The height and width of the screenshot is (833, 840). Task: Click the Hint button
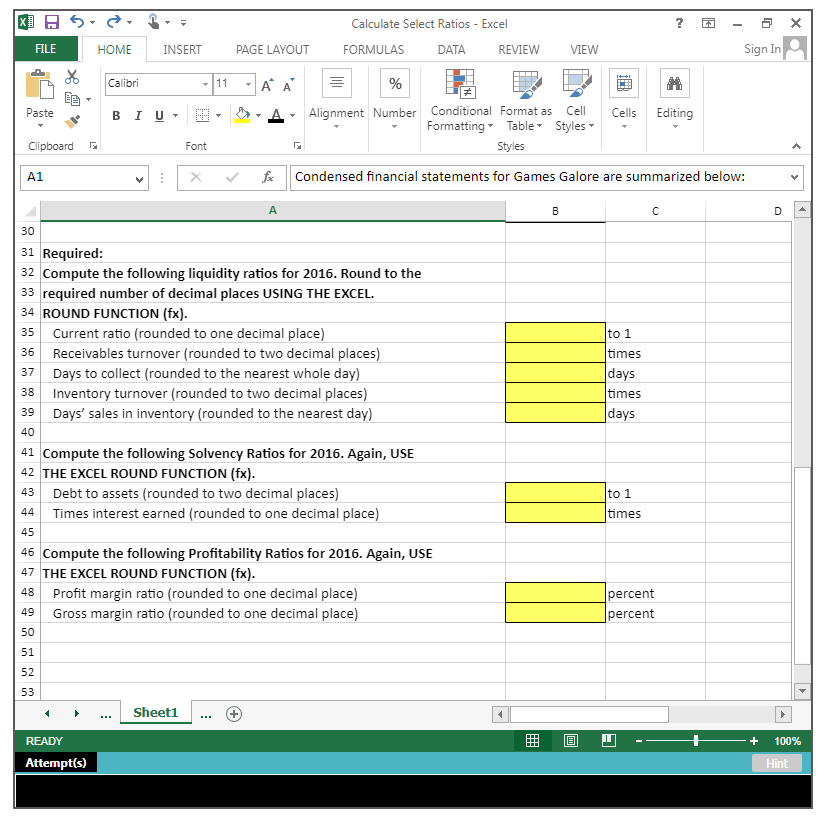(x=777, y=763)
